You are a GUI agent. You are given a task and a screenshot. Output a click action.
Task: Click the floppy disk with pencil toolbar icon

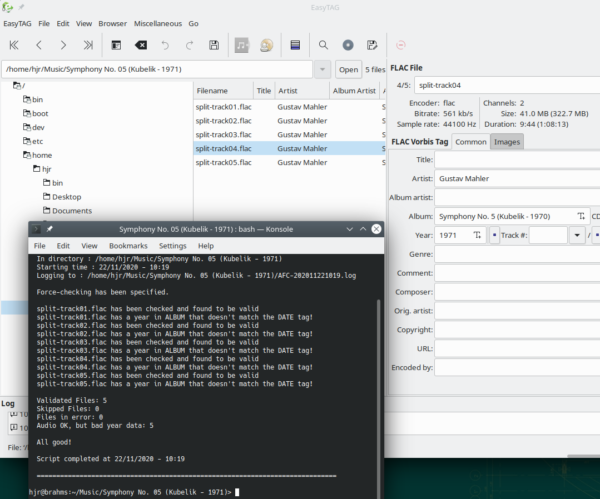click(372, 45)
